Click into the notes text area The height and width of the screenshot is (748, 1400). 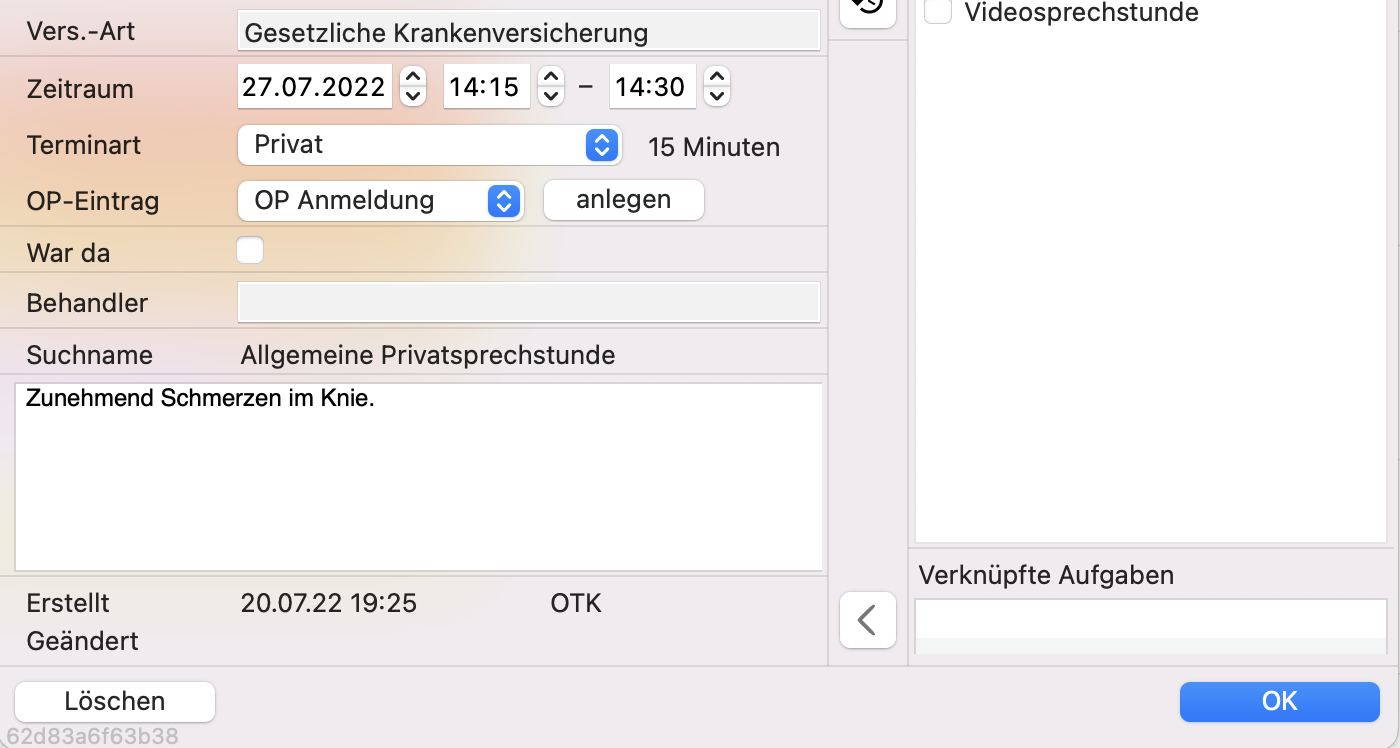[x=418, y=480]
